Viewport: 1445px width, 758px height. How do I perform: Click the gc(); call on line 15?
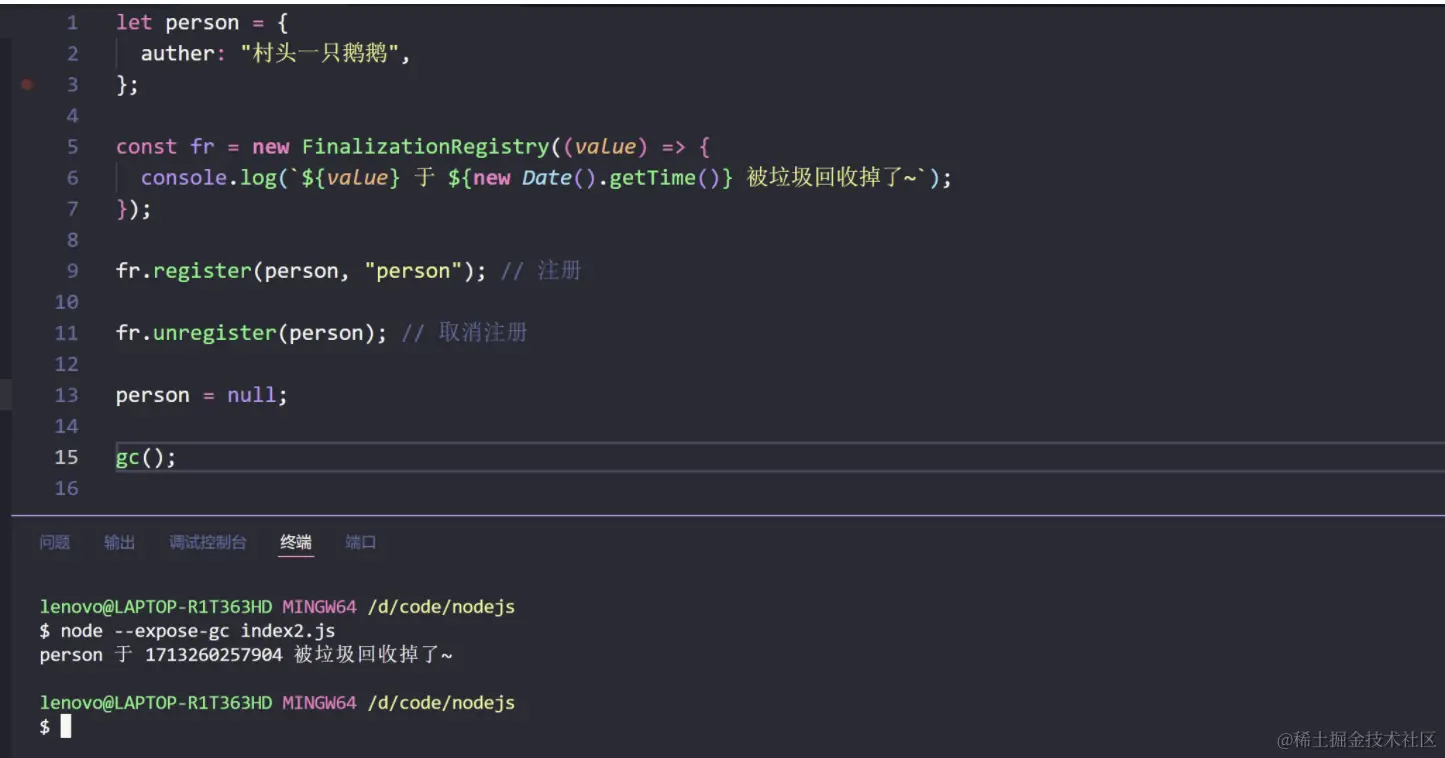[x=146, y=457]
